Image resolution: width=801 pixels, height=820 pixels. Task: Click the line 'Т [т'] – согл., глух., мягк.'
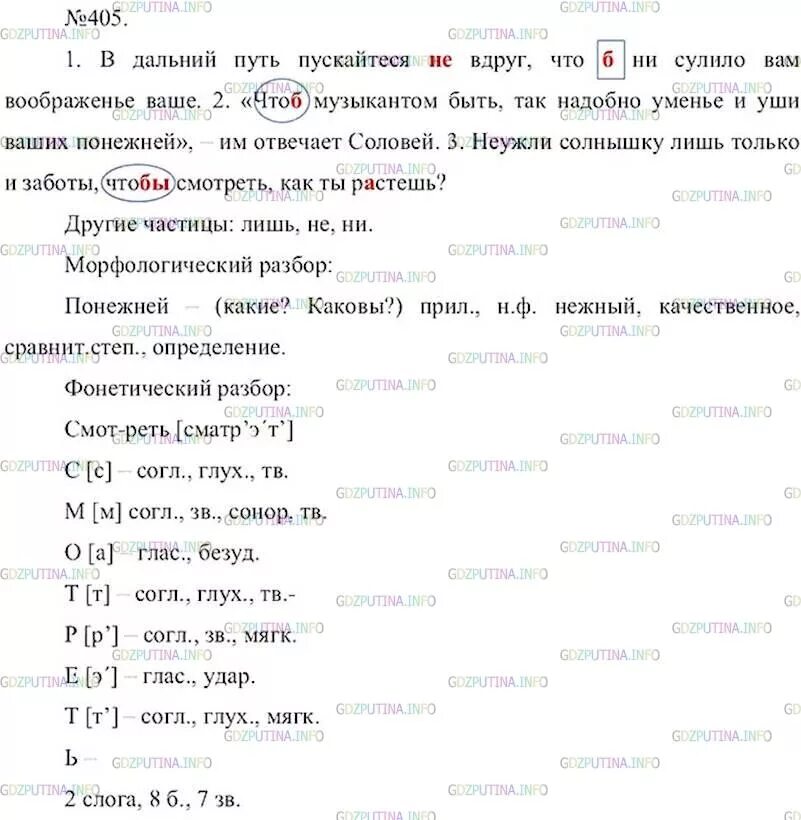click(192, 717)
